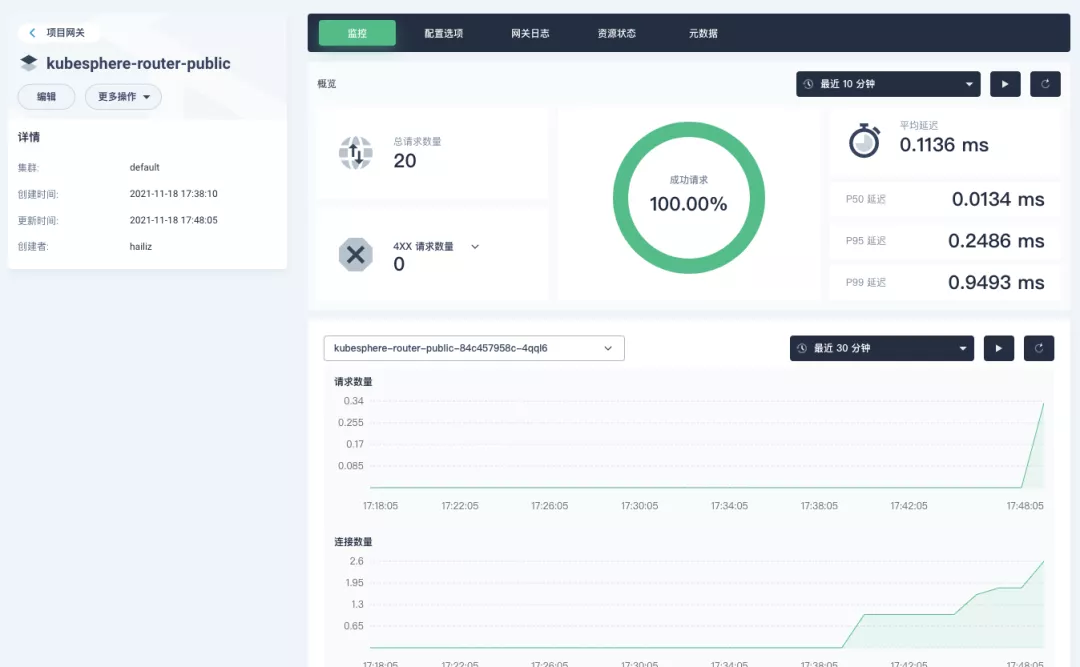Click creation time 2021-11-18 17:38:10
Screen dimensions: 1080x667
(174, 194)
